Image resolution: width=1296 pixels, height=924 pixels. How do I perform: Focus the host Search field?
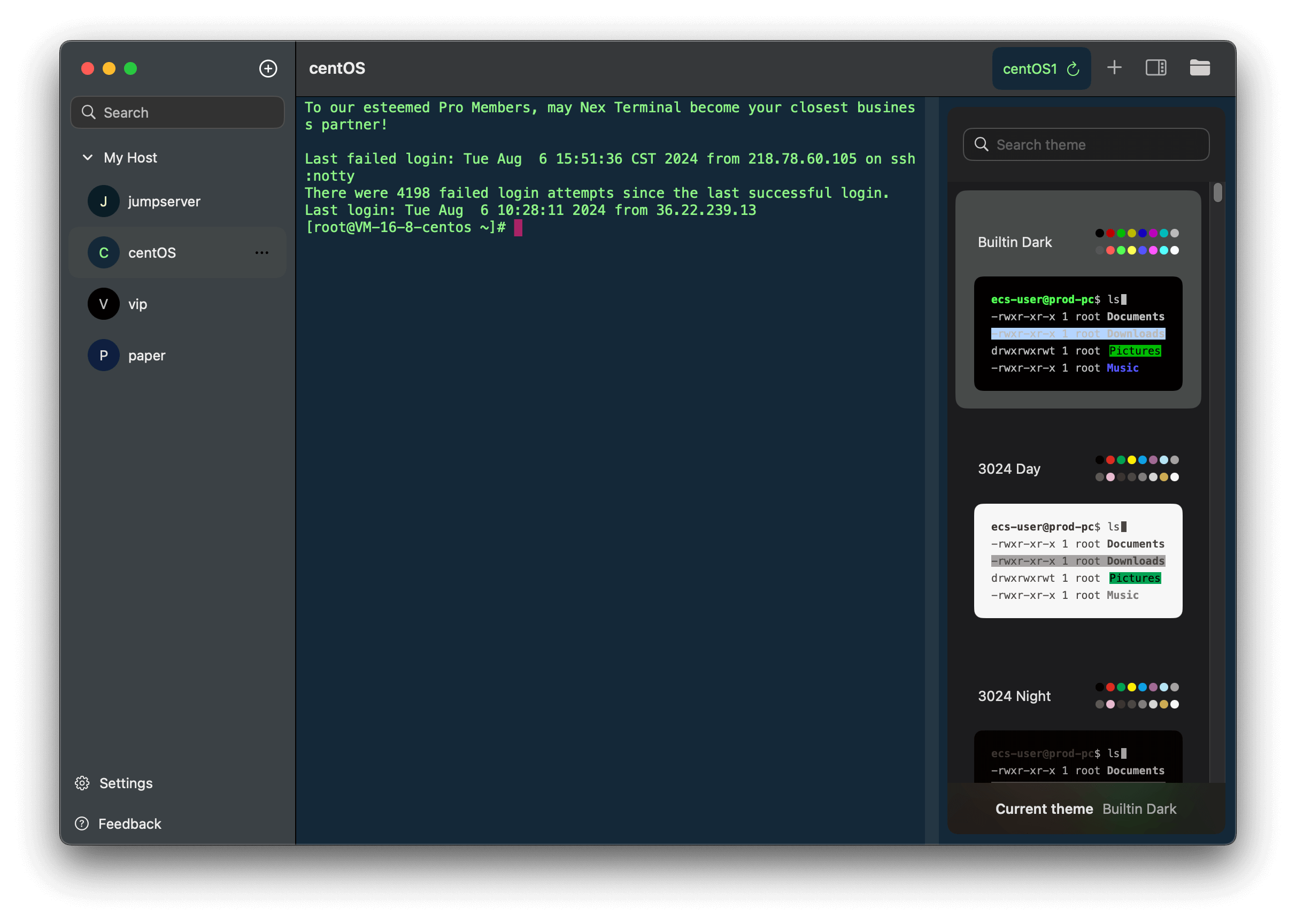pos(178,112)
